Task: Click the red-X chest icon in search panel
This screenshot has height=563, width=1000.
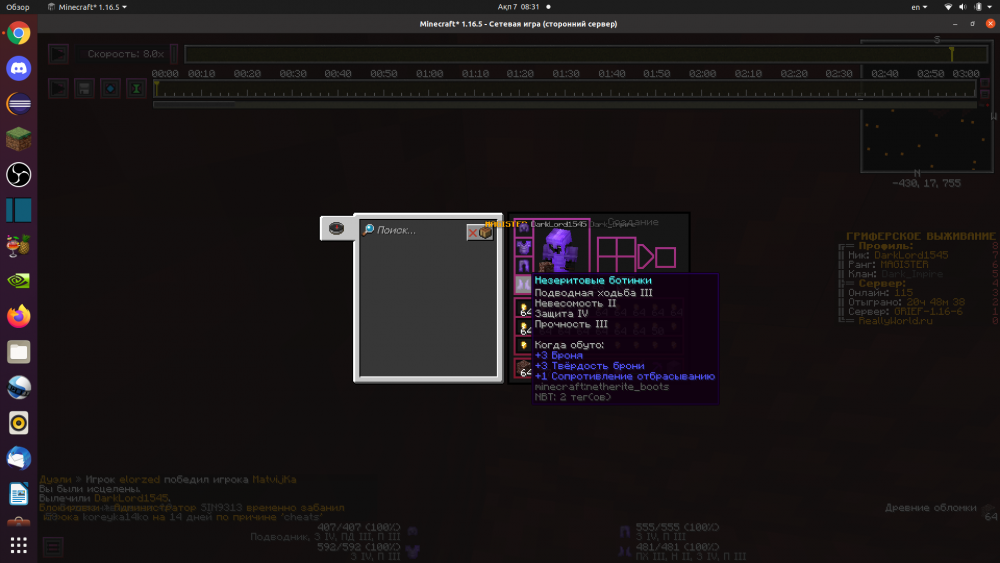Action: pyautogui.click(x=480, y=233)
